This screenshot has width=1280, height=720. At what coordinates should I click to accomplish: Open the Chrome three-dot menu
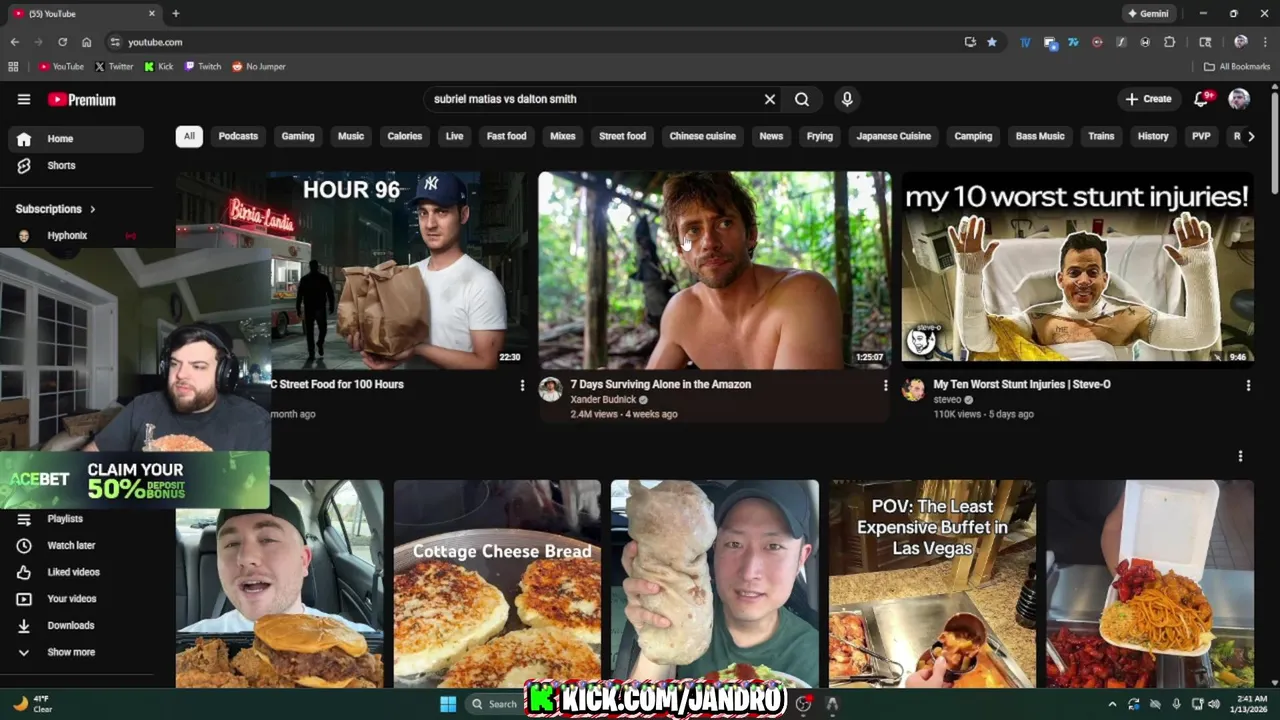tap(1265, 42)
